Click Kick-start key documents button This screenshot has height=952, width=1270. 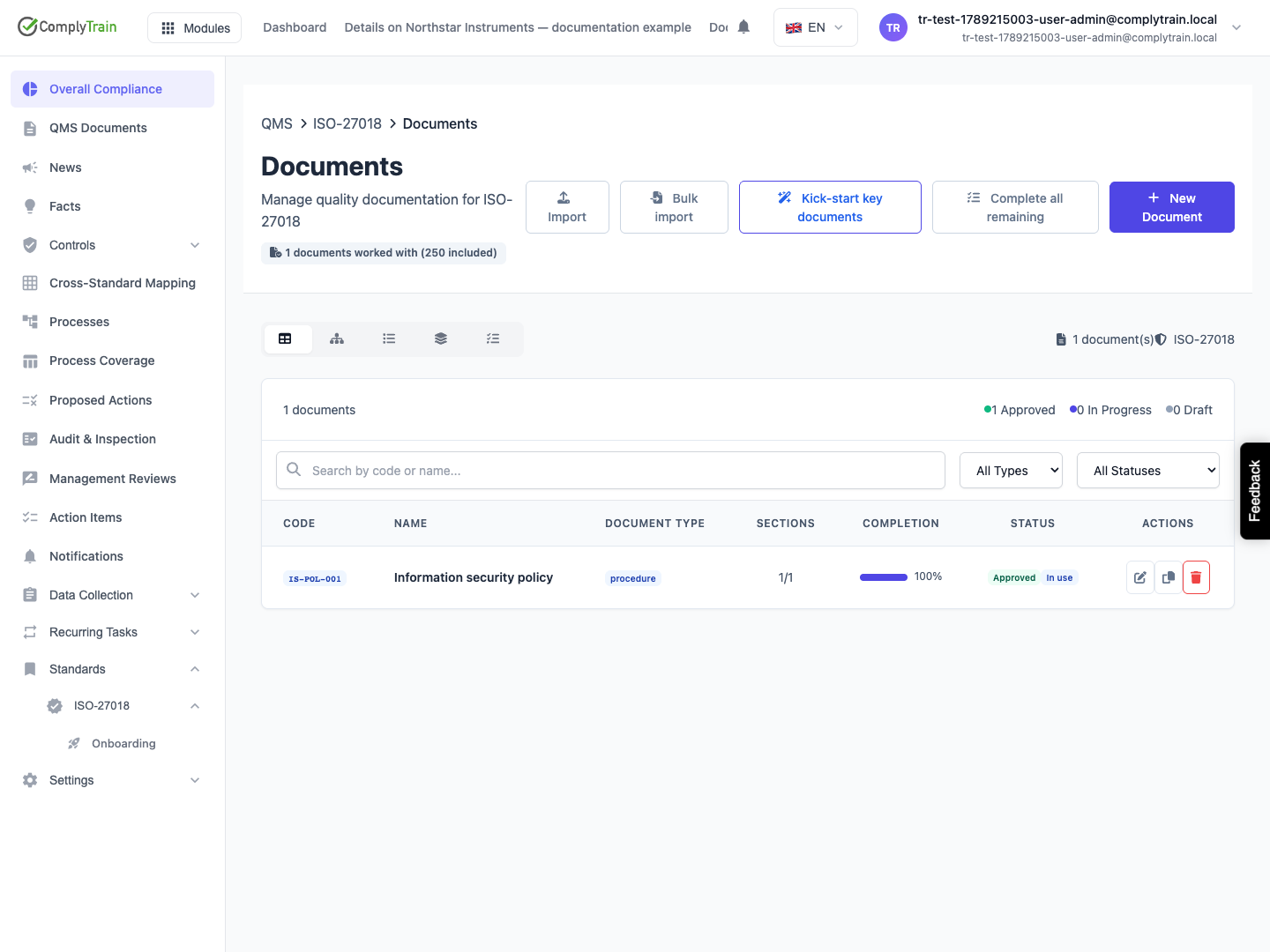coord(830,207)
